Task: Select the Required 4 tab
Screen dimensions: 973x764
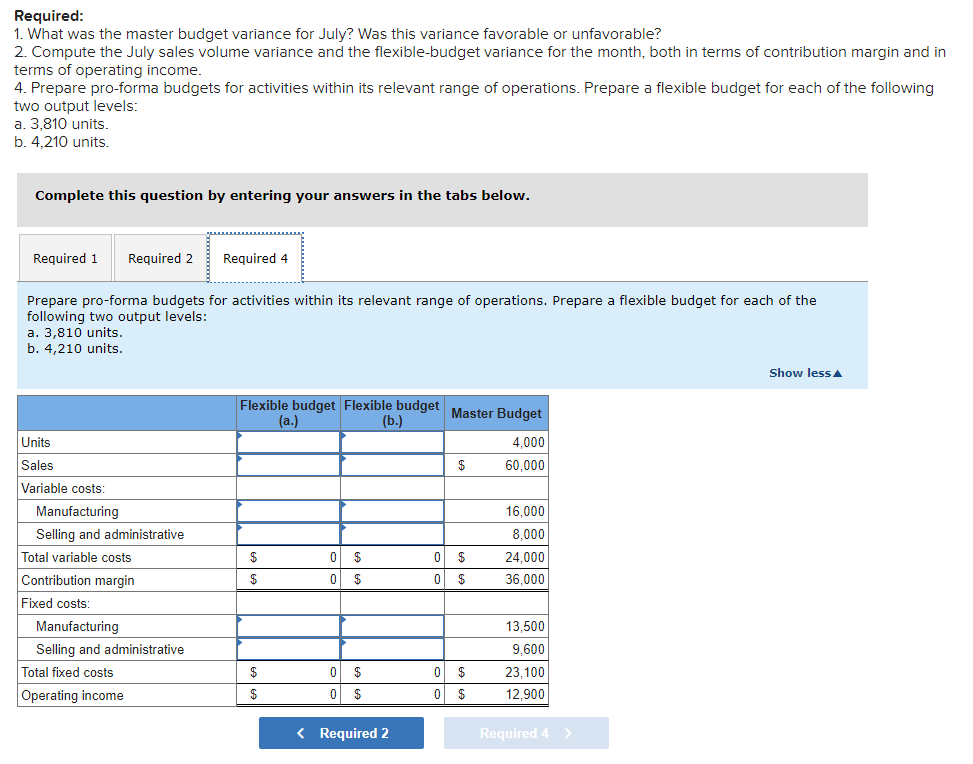Action: point(255,258)
